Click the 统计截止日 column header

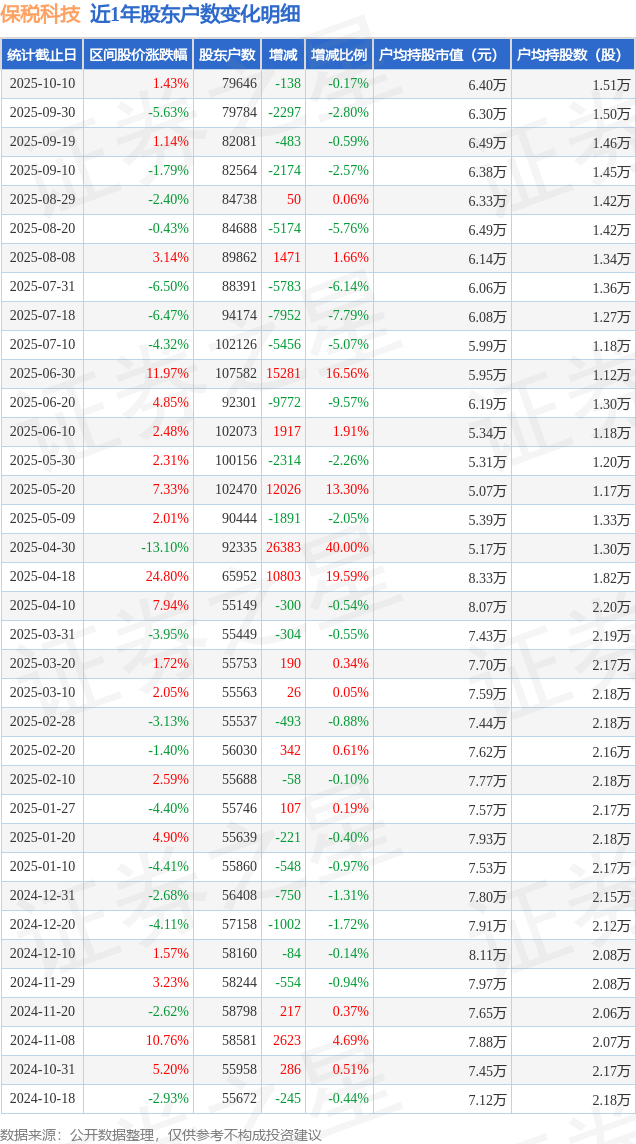[42, 55]
